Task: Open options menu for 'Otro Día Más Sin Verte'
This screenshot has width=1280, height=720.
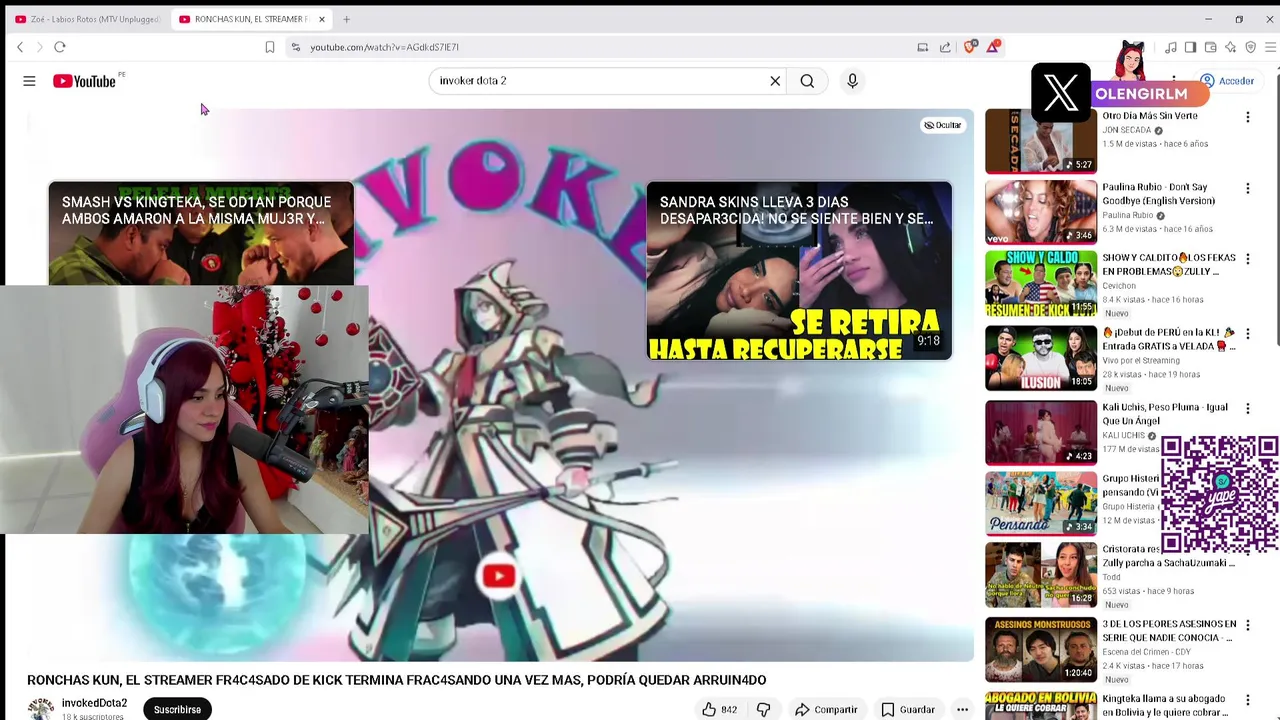Action: [x=1247, y=117]
